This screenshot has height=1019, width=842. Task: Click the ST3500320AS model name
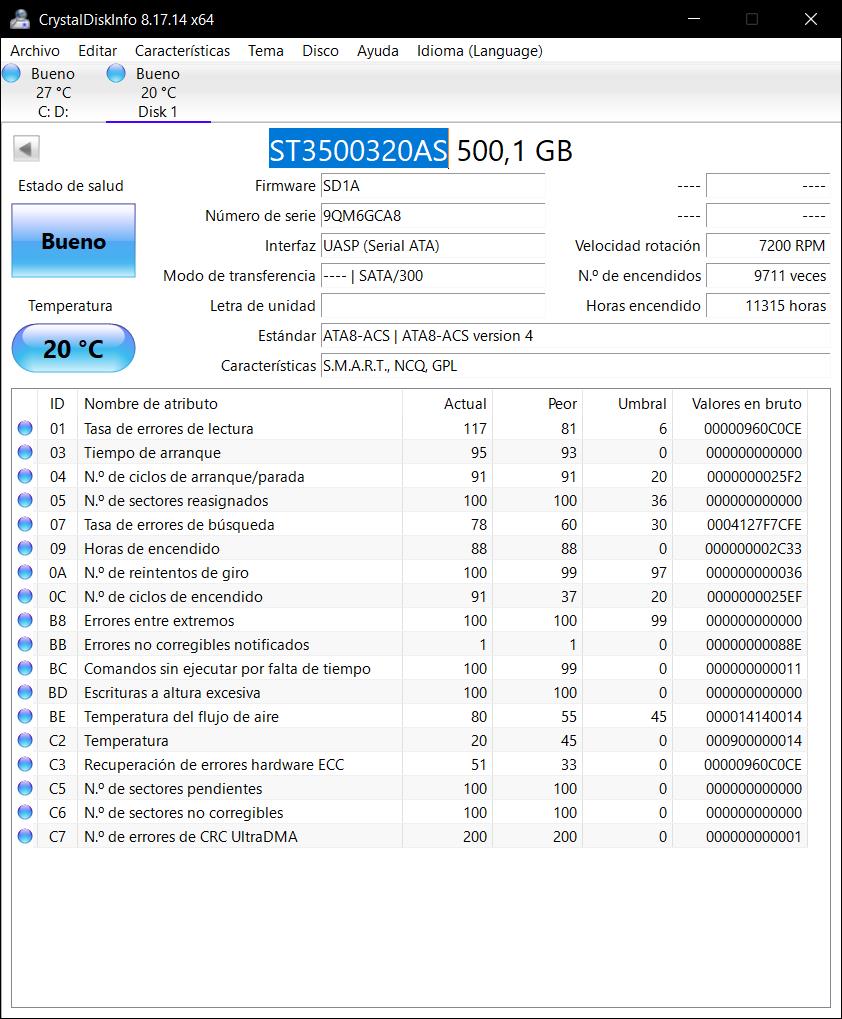359,150
